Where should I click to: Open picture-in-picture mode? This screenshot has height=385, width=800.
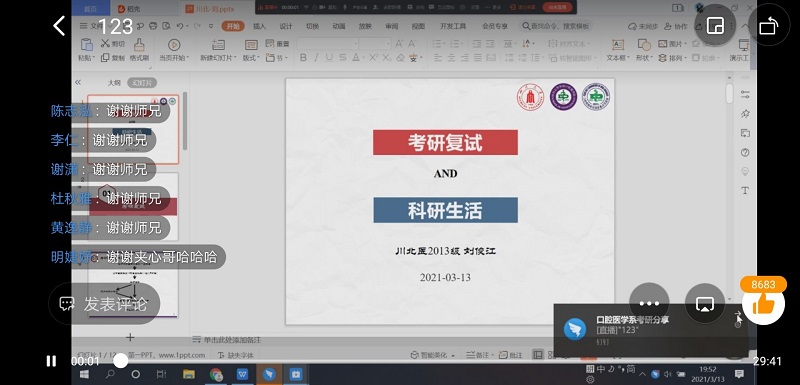(x=715, y=25)
